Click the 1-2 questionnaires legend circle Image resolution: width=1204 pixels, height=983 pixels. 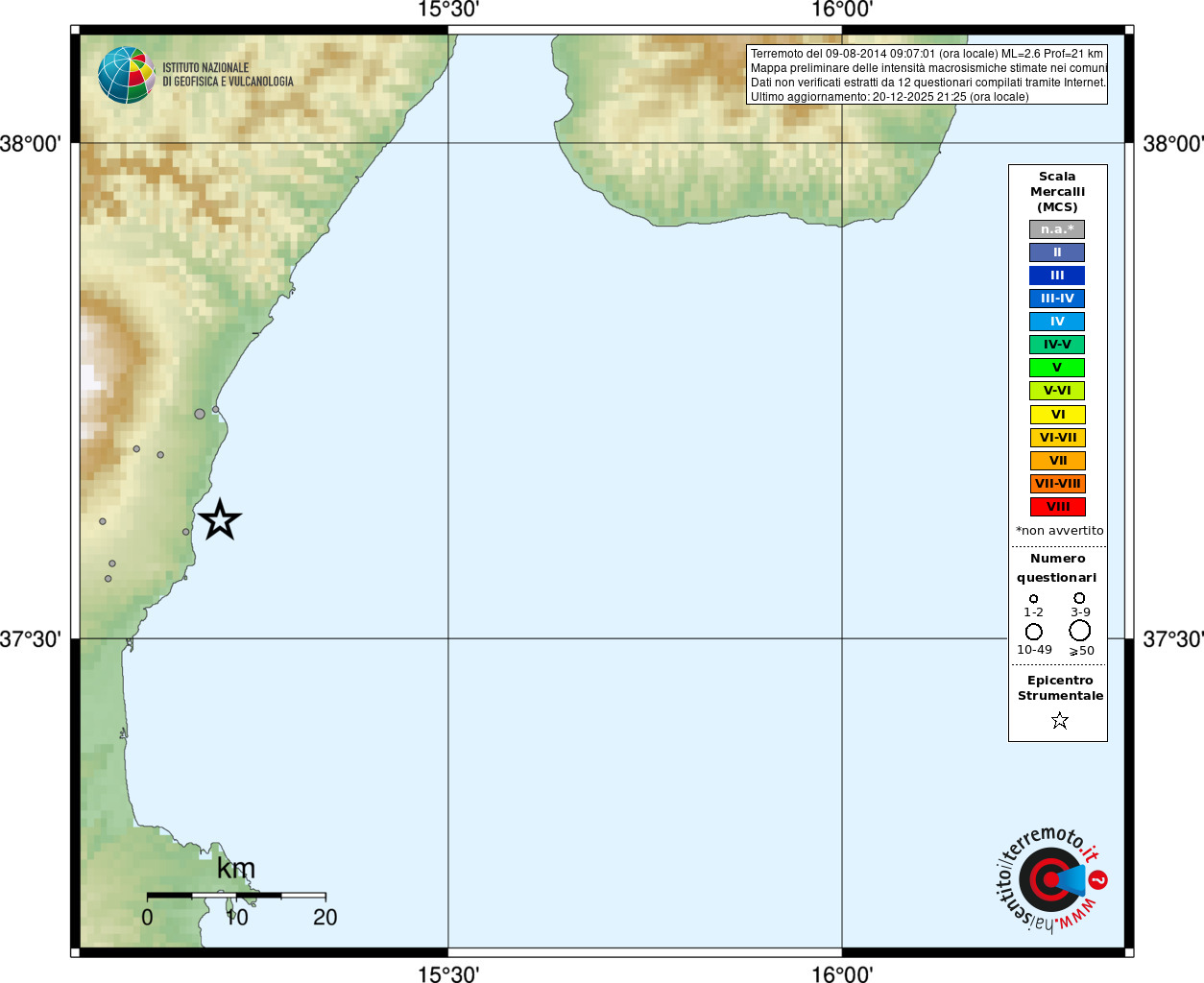click(x=1034, y=599)
